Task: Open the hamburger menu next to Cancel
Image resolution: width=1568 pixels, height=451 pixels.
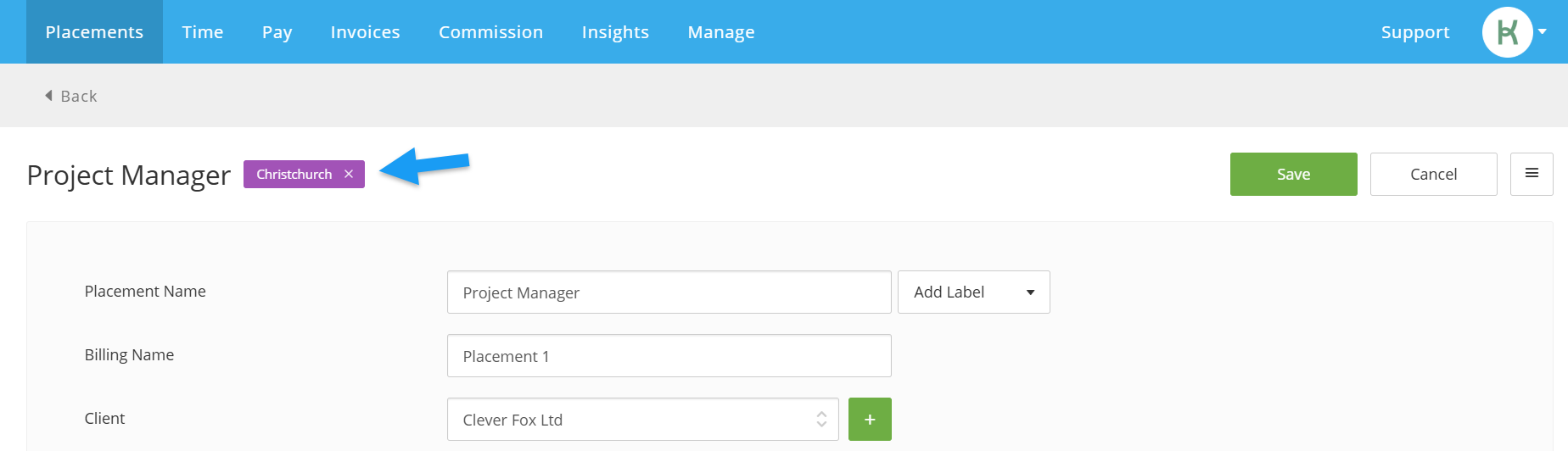Action: [1532, 174]
